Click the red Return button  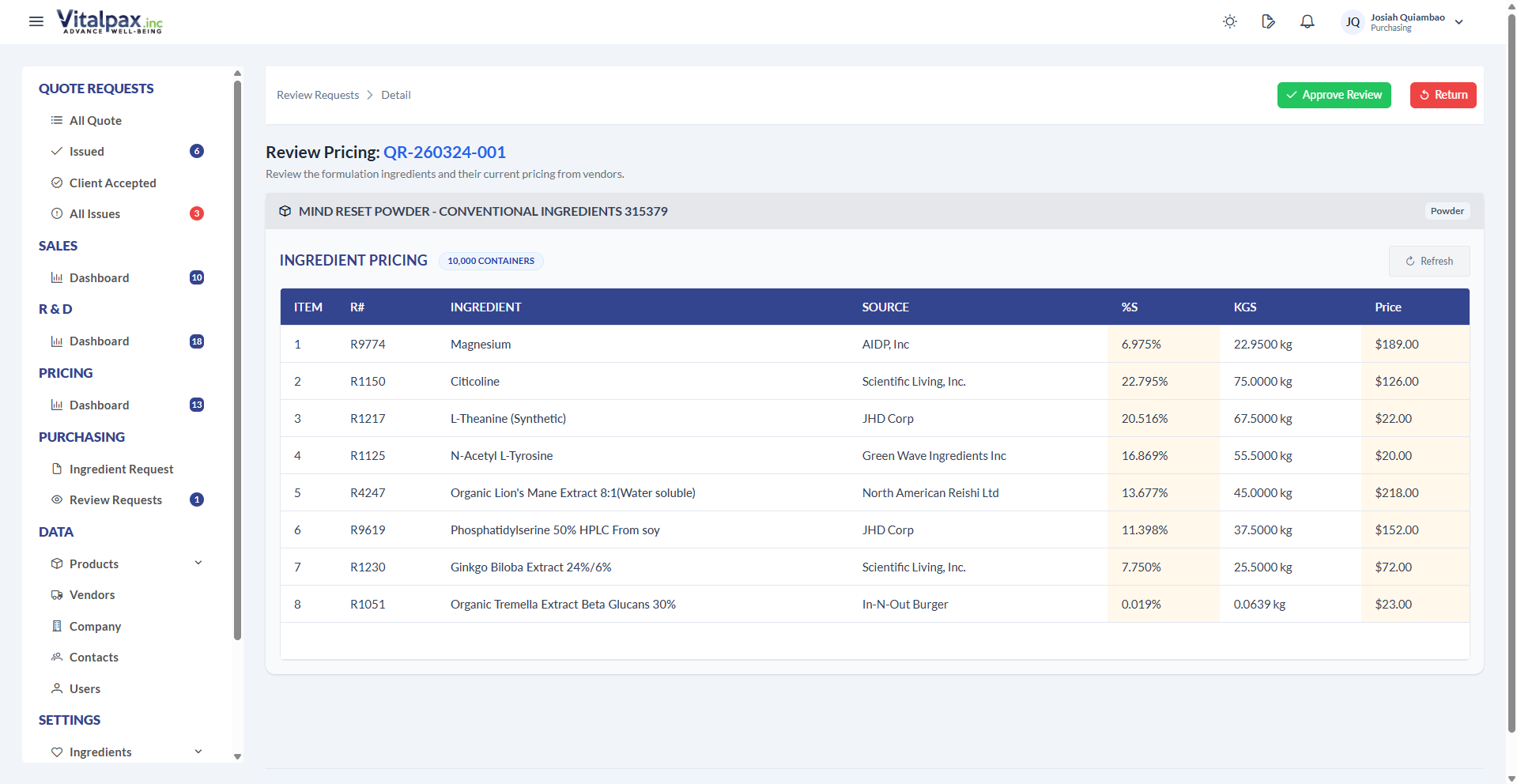[x=1443, y=95]
